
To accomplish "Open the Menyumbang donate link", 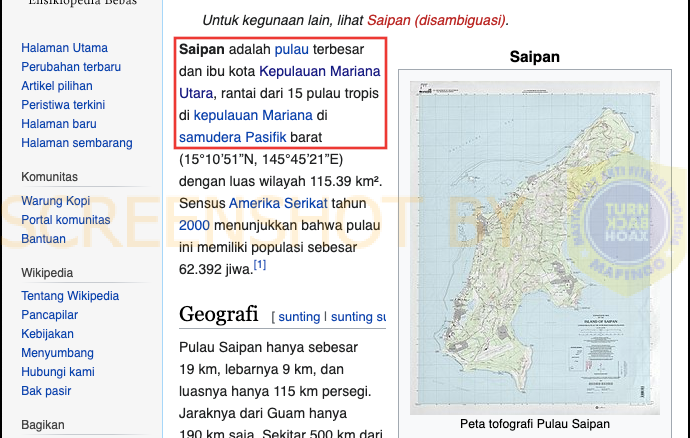I will [57, 352].
